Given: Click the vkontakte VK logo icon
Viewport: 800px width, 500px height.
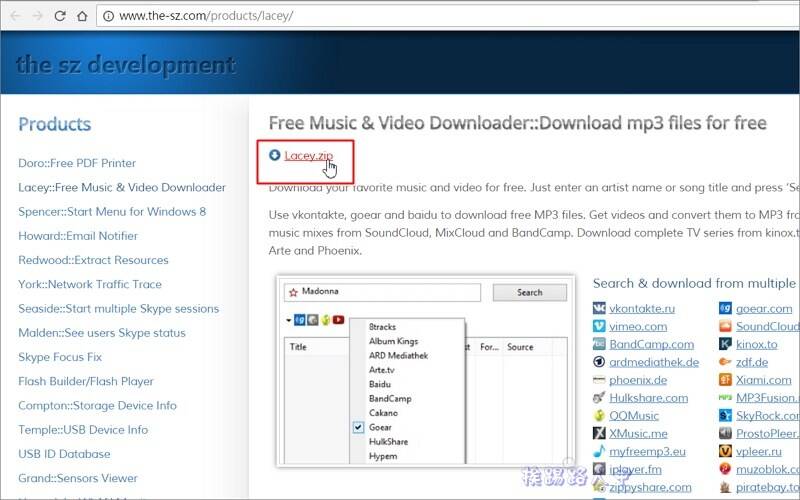Looking at the screenshot, I should point(599,308).
